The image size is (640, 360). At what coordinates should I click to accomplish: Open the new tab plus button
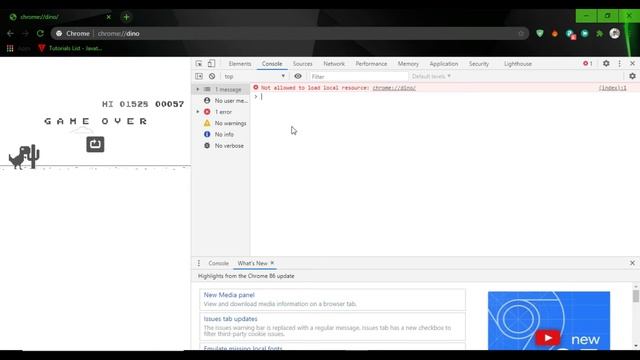126,17
